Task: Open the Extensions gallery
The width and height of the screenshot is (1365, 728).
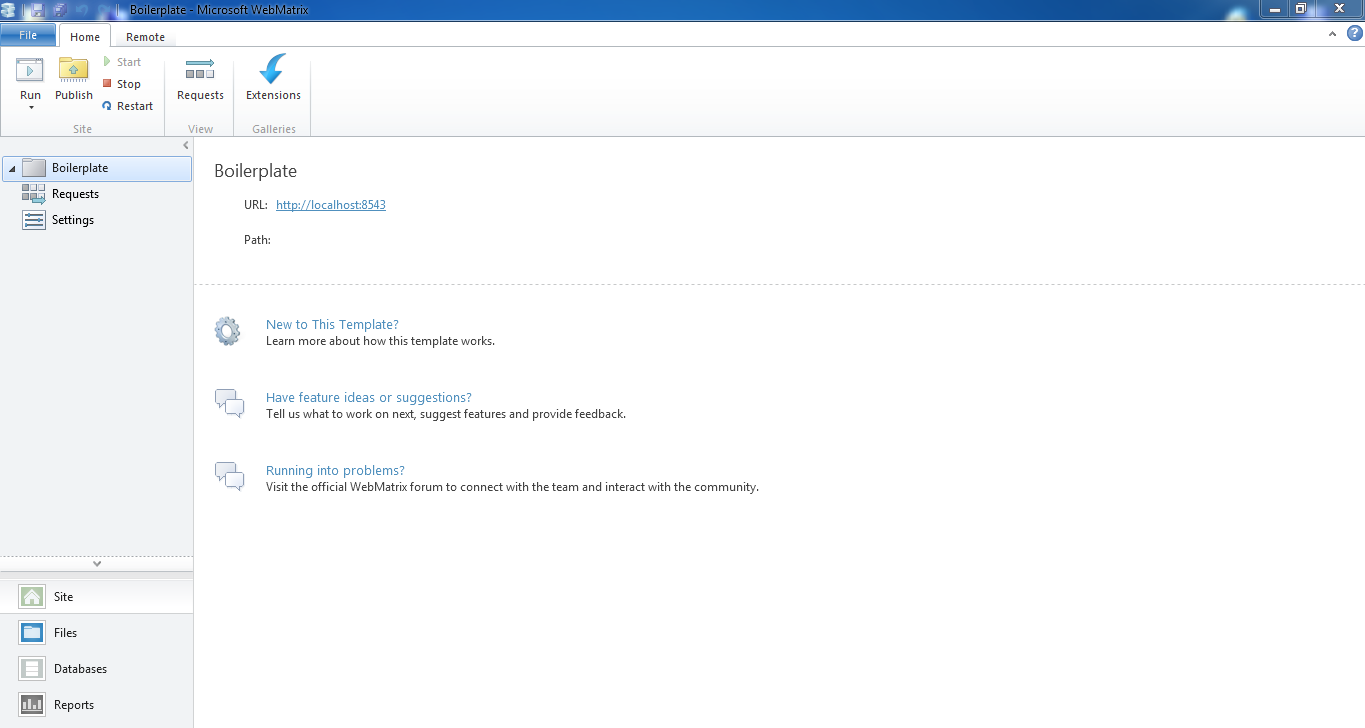Action: (273, 70)
